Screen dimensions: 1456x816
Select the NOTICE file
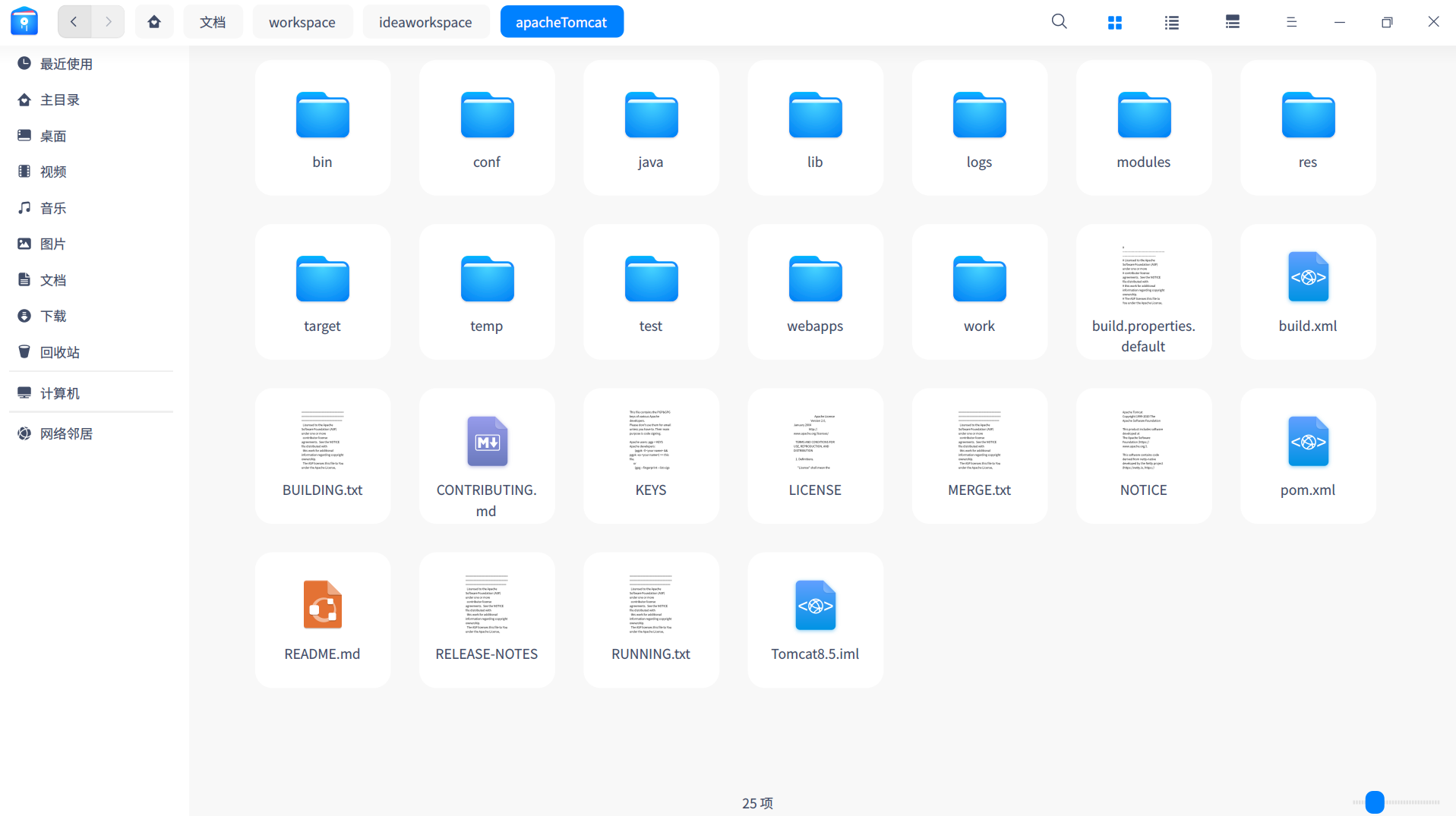(x=1144, y=455)
